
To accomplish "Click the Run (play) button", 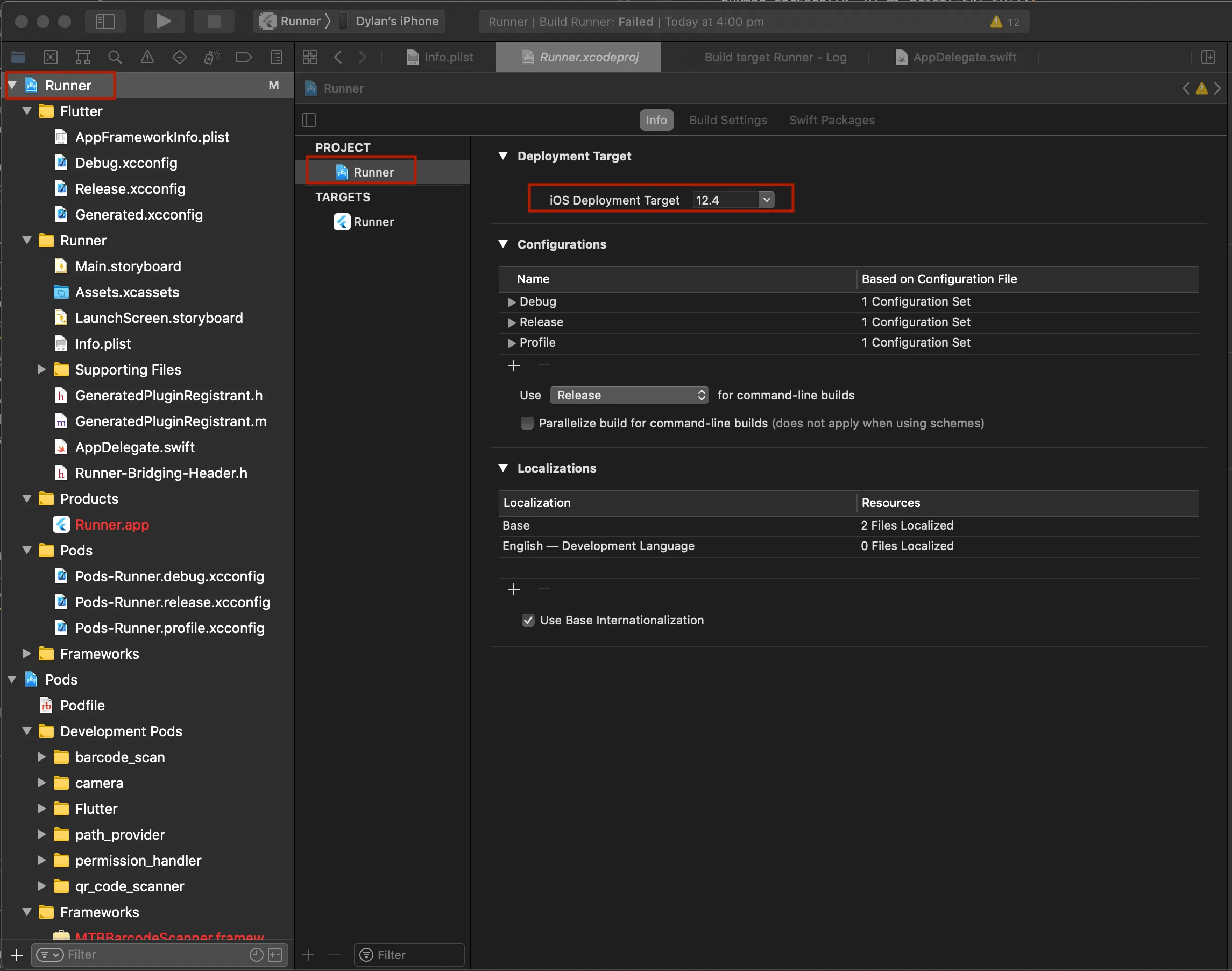I will coord(164,22).
